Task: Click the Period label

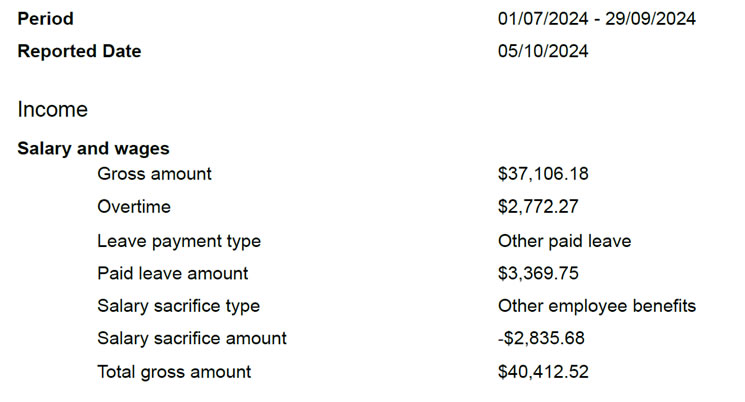Action: click(45, 19)
